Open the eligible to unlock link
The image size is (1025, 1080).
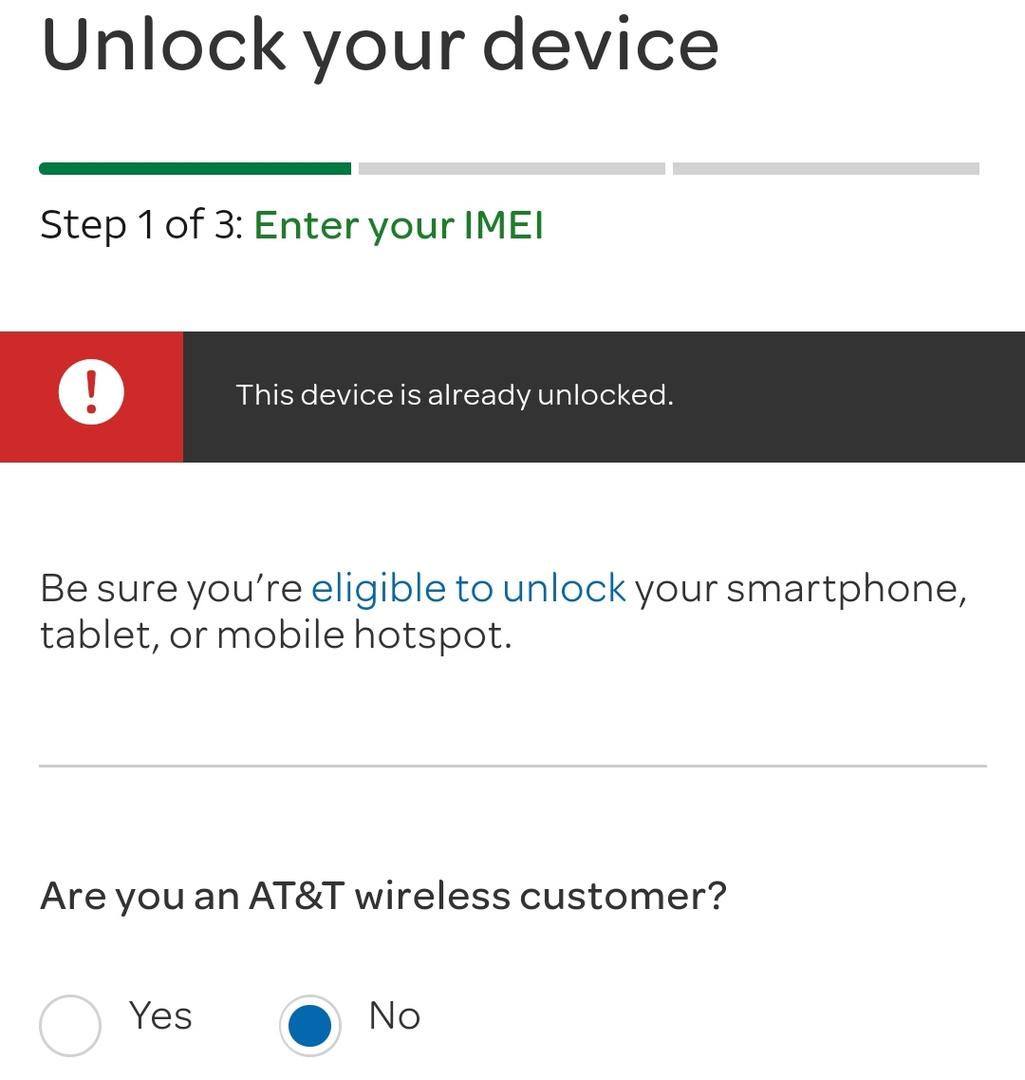click(468, 589)
